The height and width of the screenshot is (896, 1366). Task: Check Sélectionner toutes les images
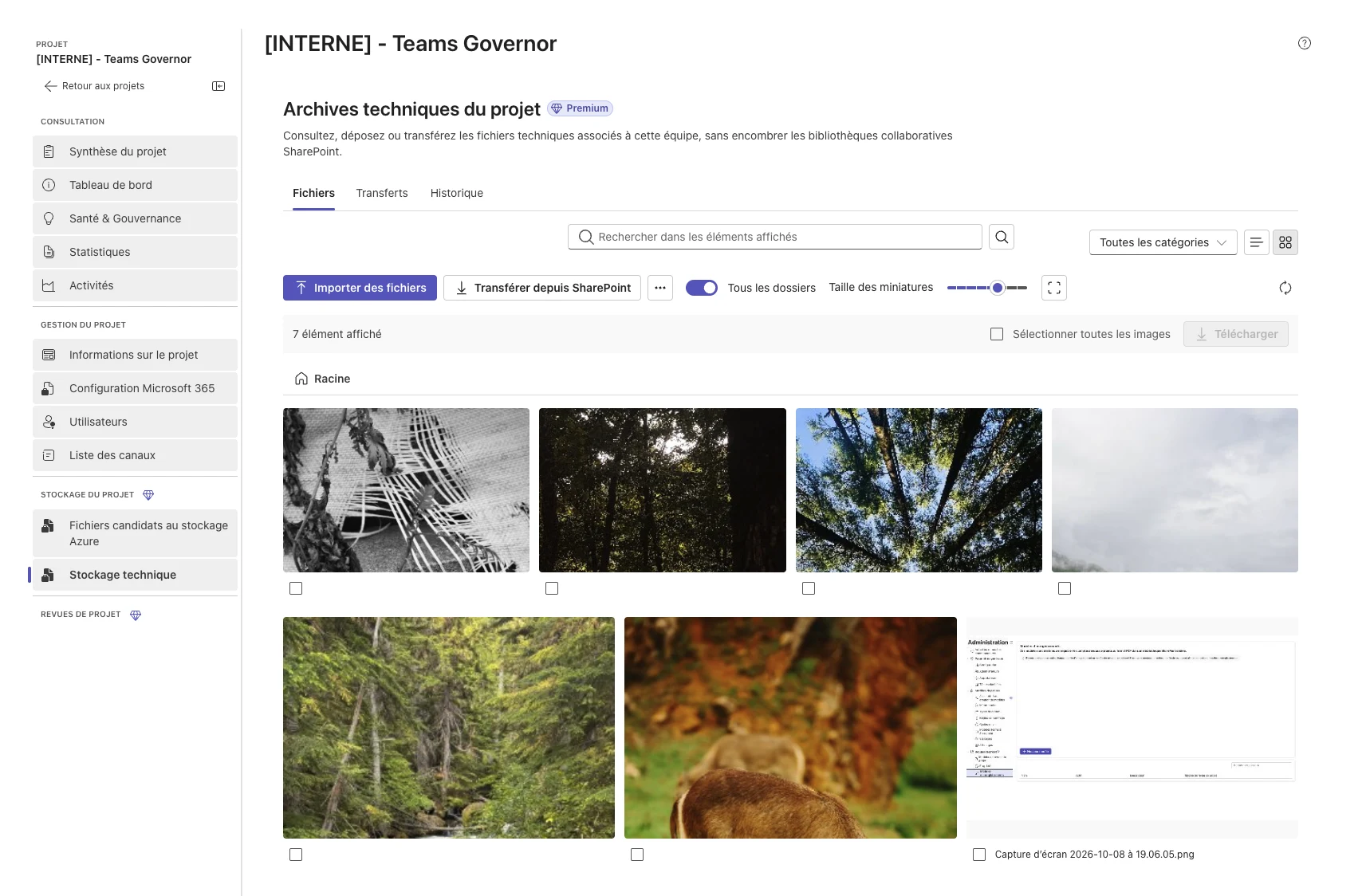[997, 334]
